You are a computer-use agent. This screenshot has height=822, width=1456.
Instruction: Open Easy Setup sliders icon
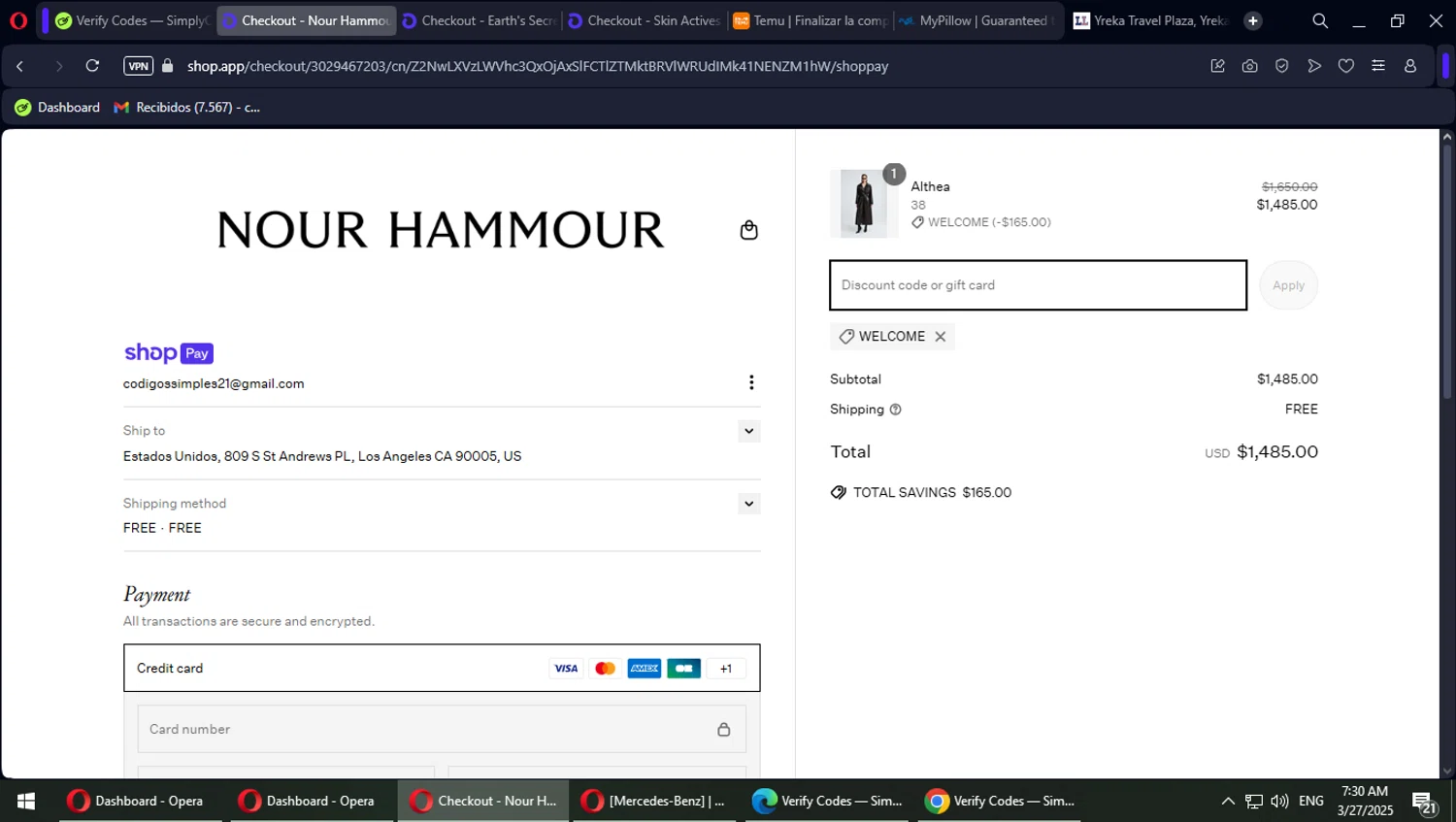pos(1378,66)
